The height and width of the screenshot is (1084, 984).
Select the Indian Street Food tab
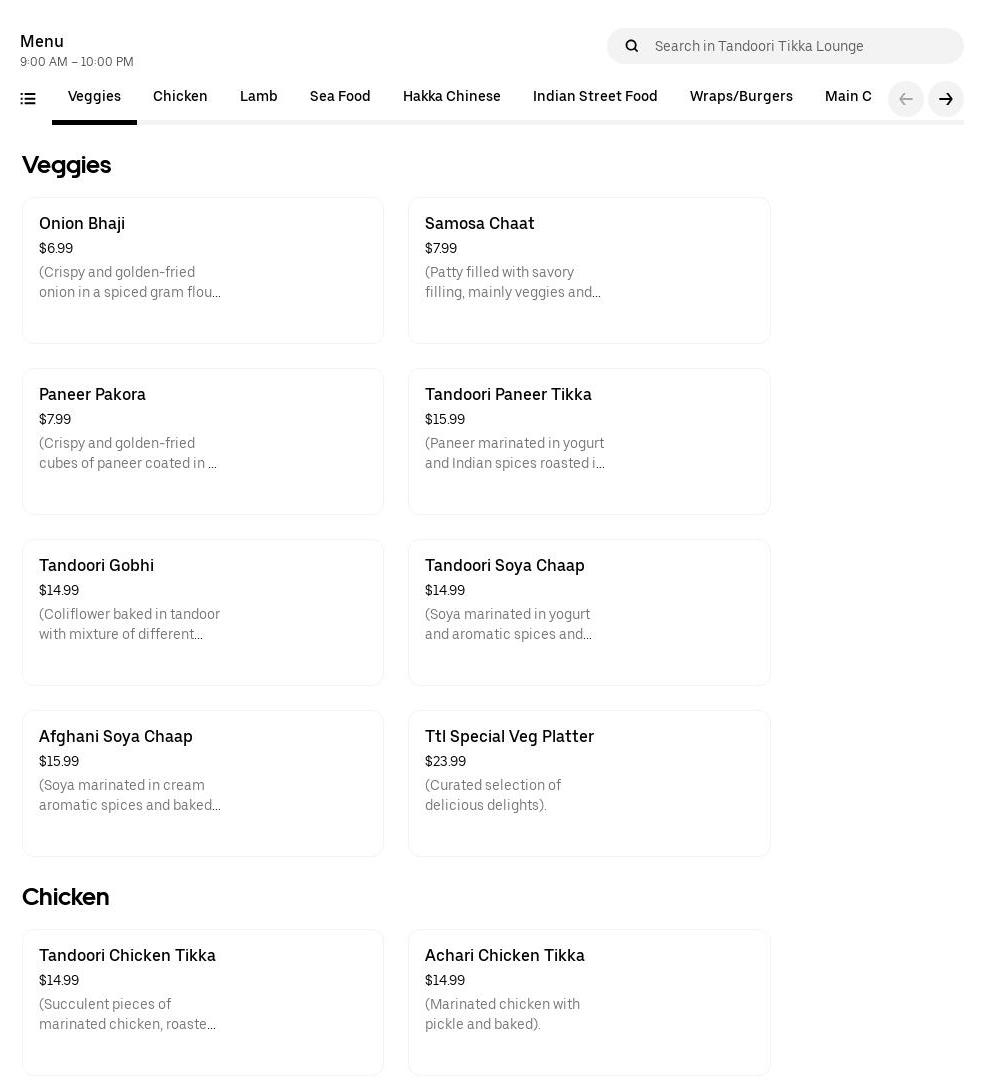(x=595, y=97)
